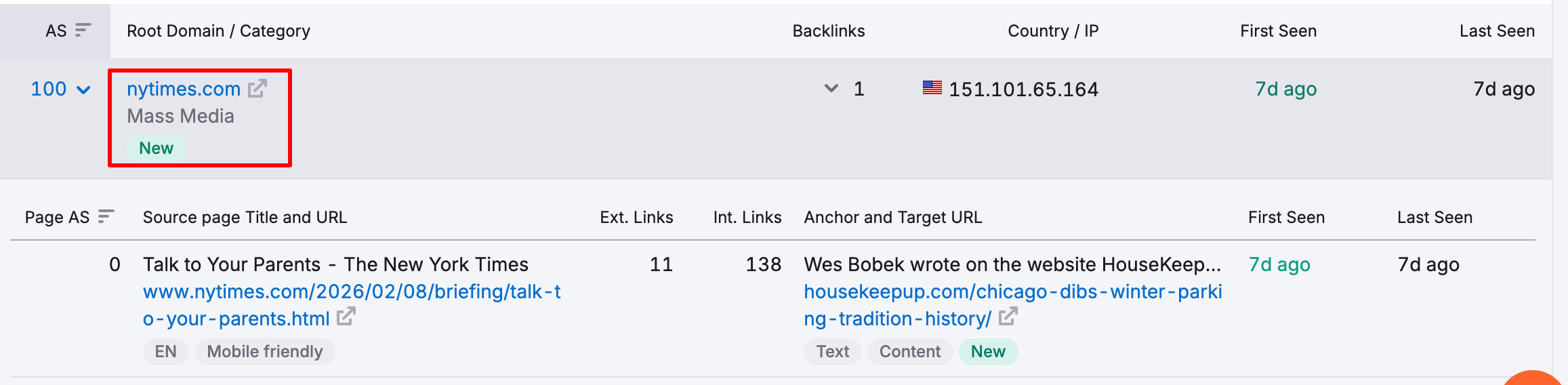1568x385 pixels.
Task: Open housekeepup target URL external link icon
Action: [1008, 317]
